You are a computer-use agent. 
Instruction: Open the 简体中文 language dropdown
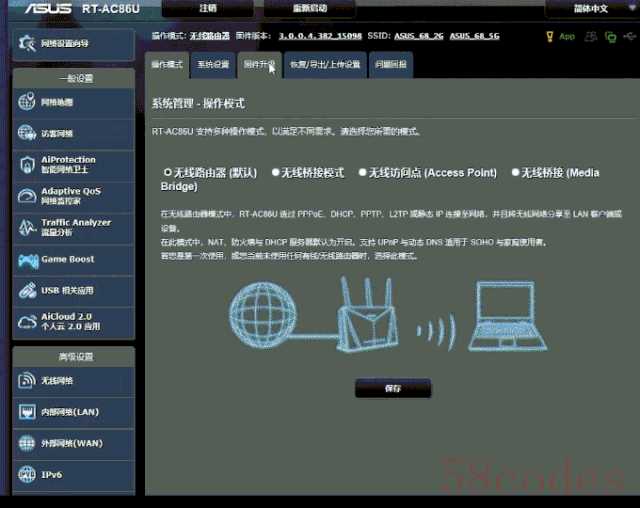[x=591, y=8]
